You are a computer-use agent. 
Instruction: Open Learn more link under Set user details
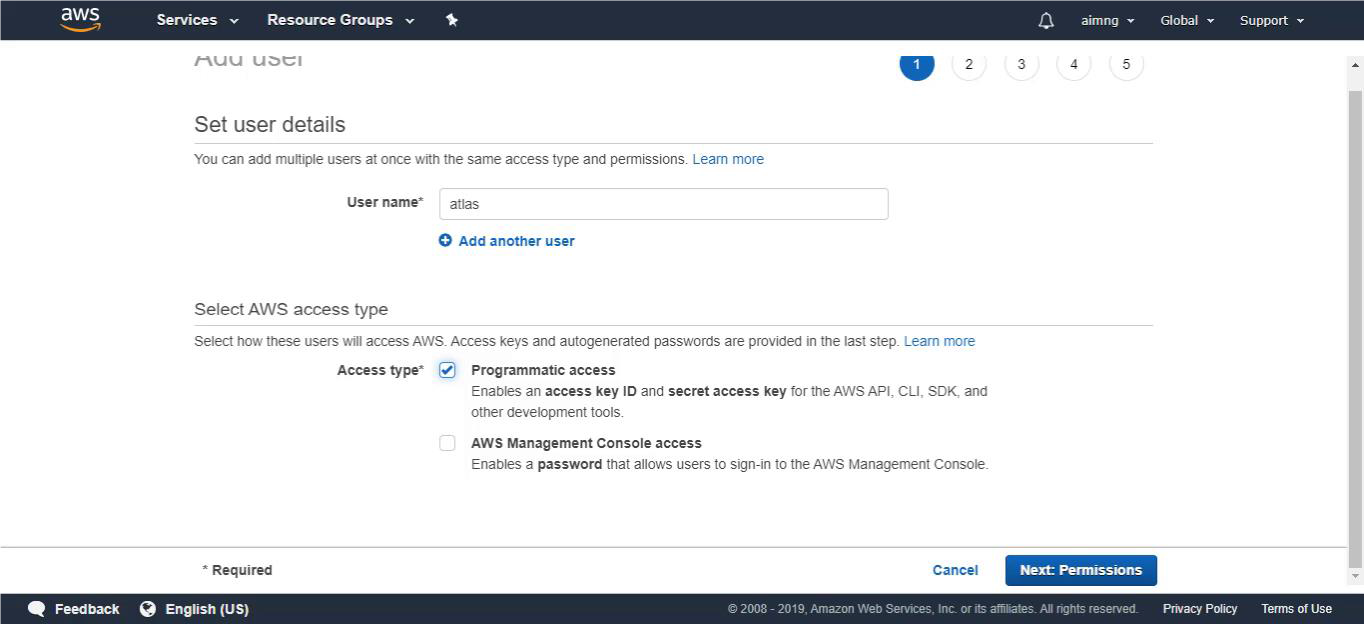click(728, 159)
